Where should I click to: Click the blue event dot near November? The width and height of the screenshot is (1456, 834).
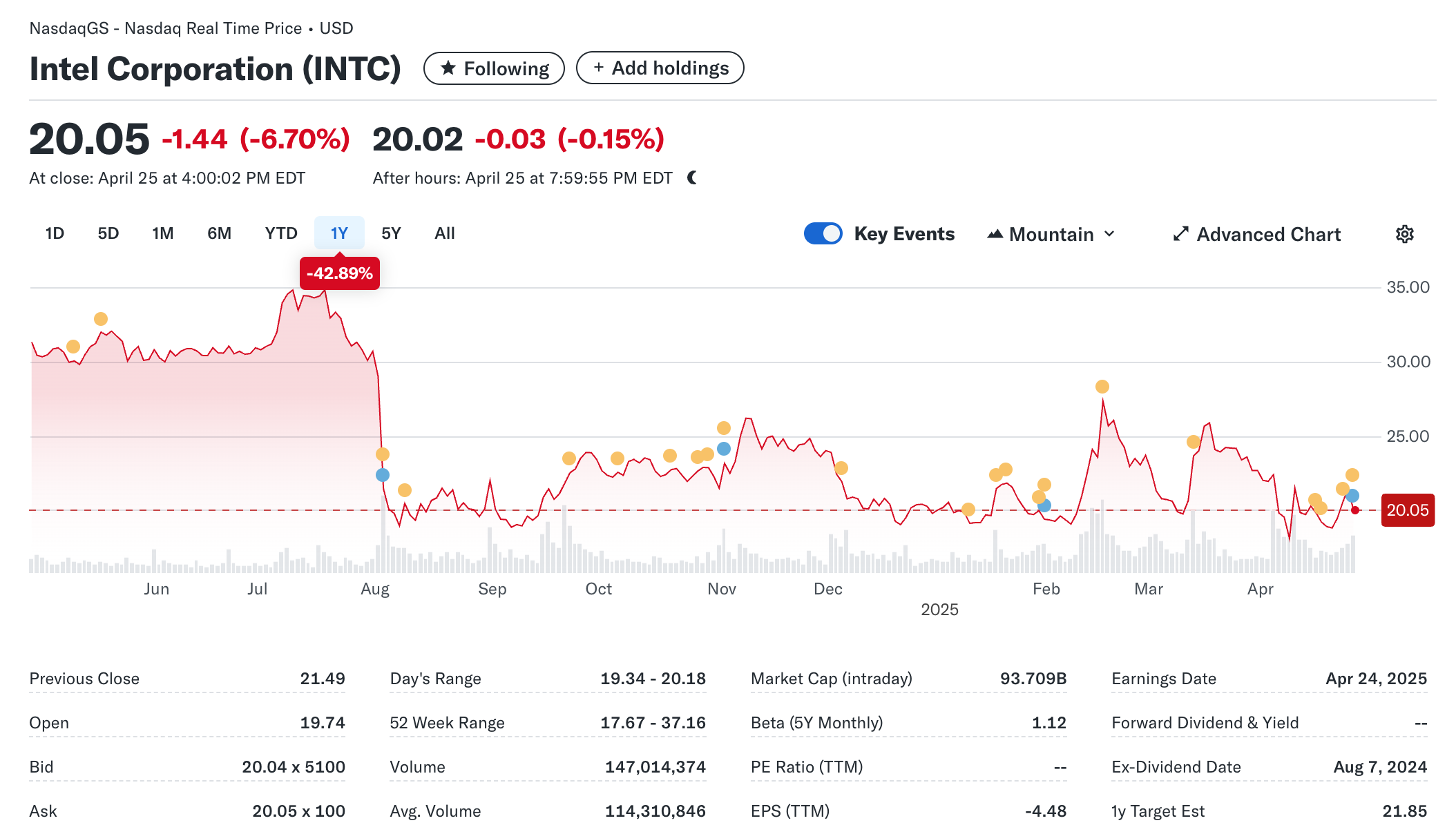click(x=723, y=449)
